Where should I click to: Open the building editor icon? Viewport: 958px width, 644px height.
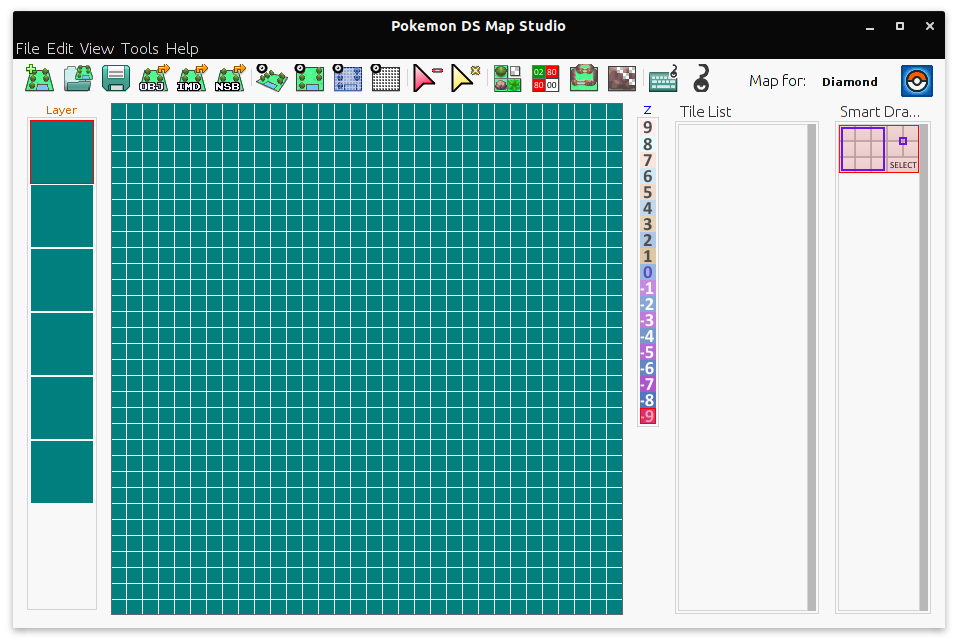coord(583,79)
